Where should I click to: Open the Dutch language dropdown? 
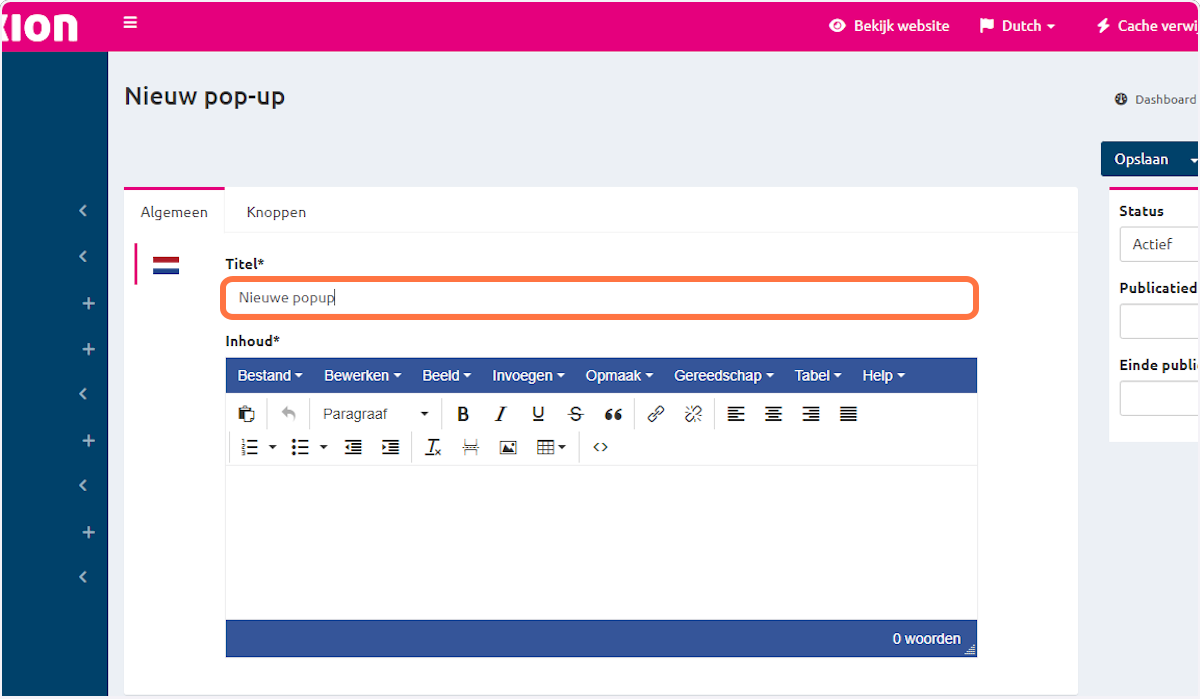tap(1017, 26)
